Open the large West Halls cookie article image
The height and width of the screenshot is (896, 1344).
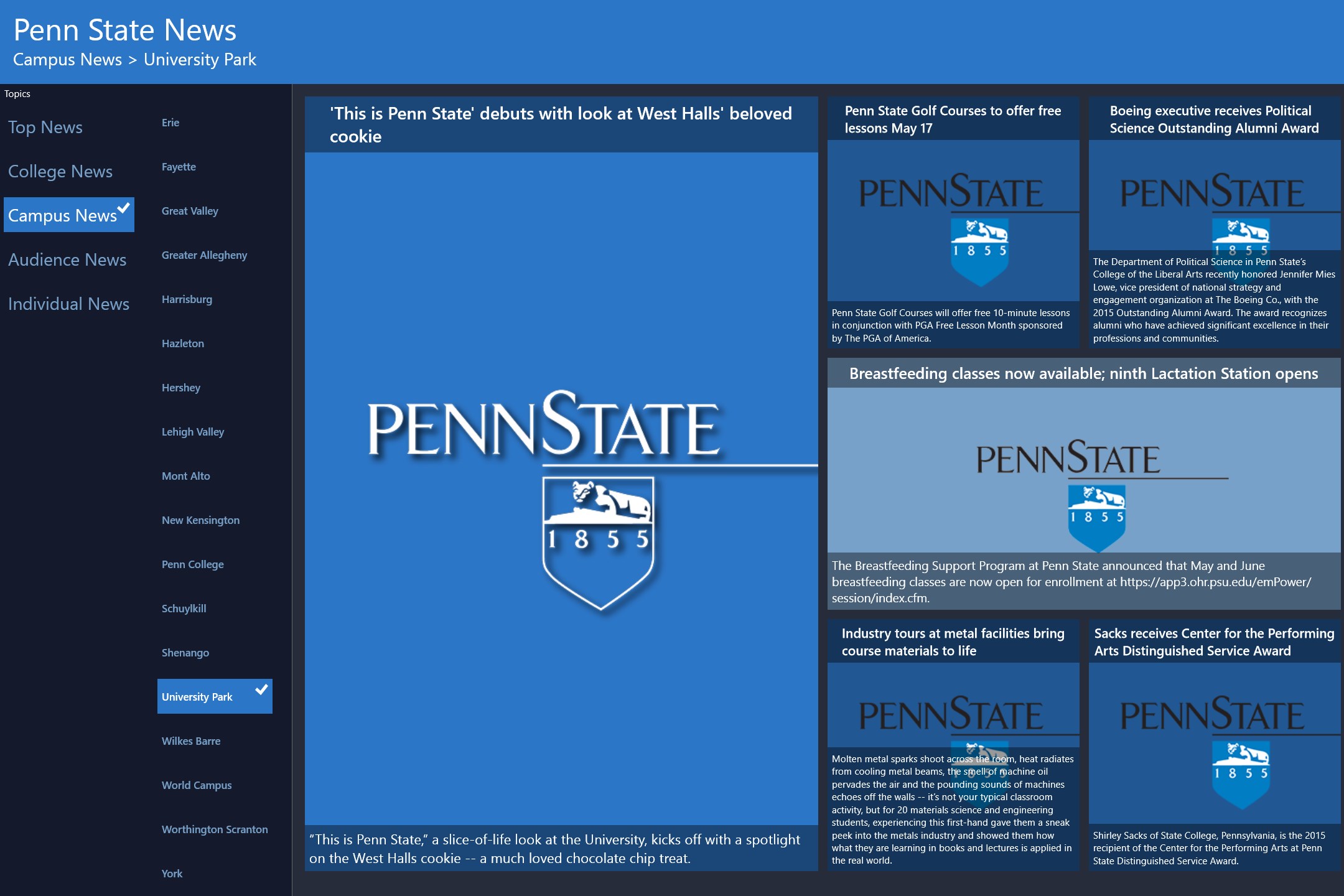(561, 488)
